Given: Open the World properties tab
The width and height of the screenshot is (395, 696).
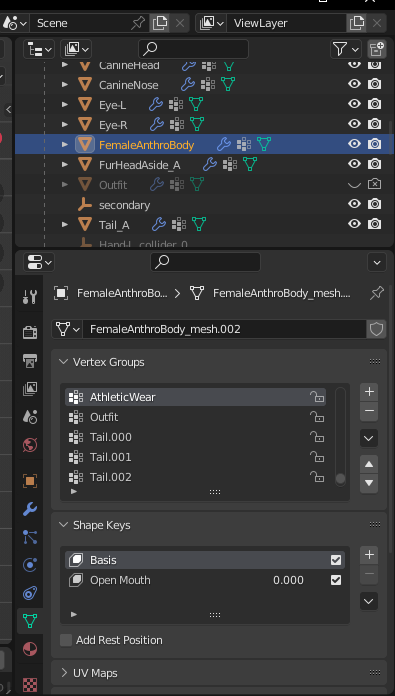Looking at the screenshot, I should point(30,445).
